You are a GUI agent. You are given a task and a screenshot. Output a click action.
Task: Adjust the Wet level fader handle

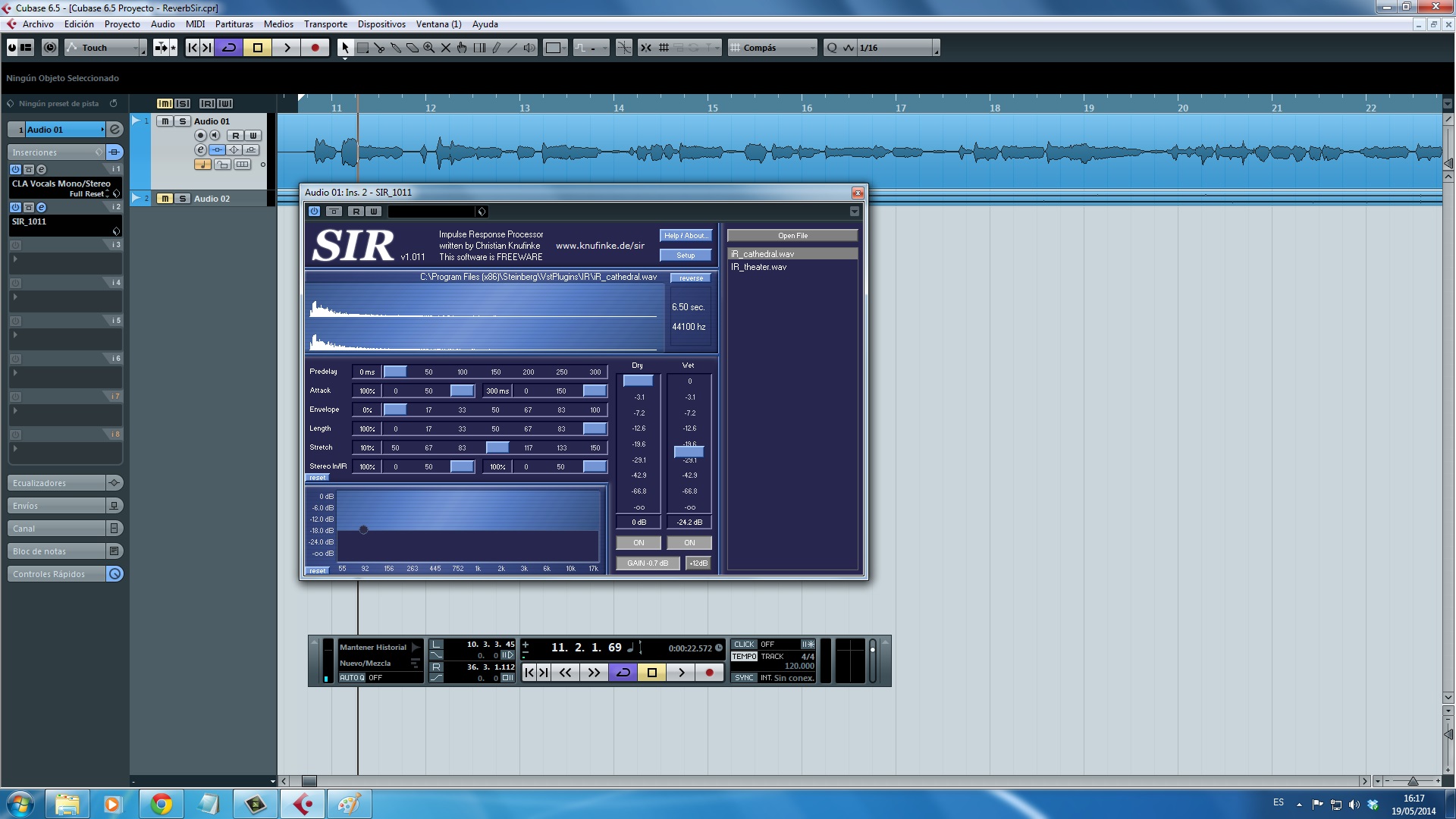[x=689, y=452]
